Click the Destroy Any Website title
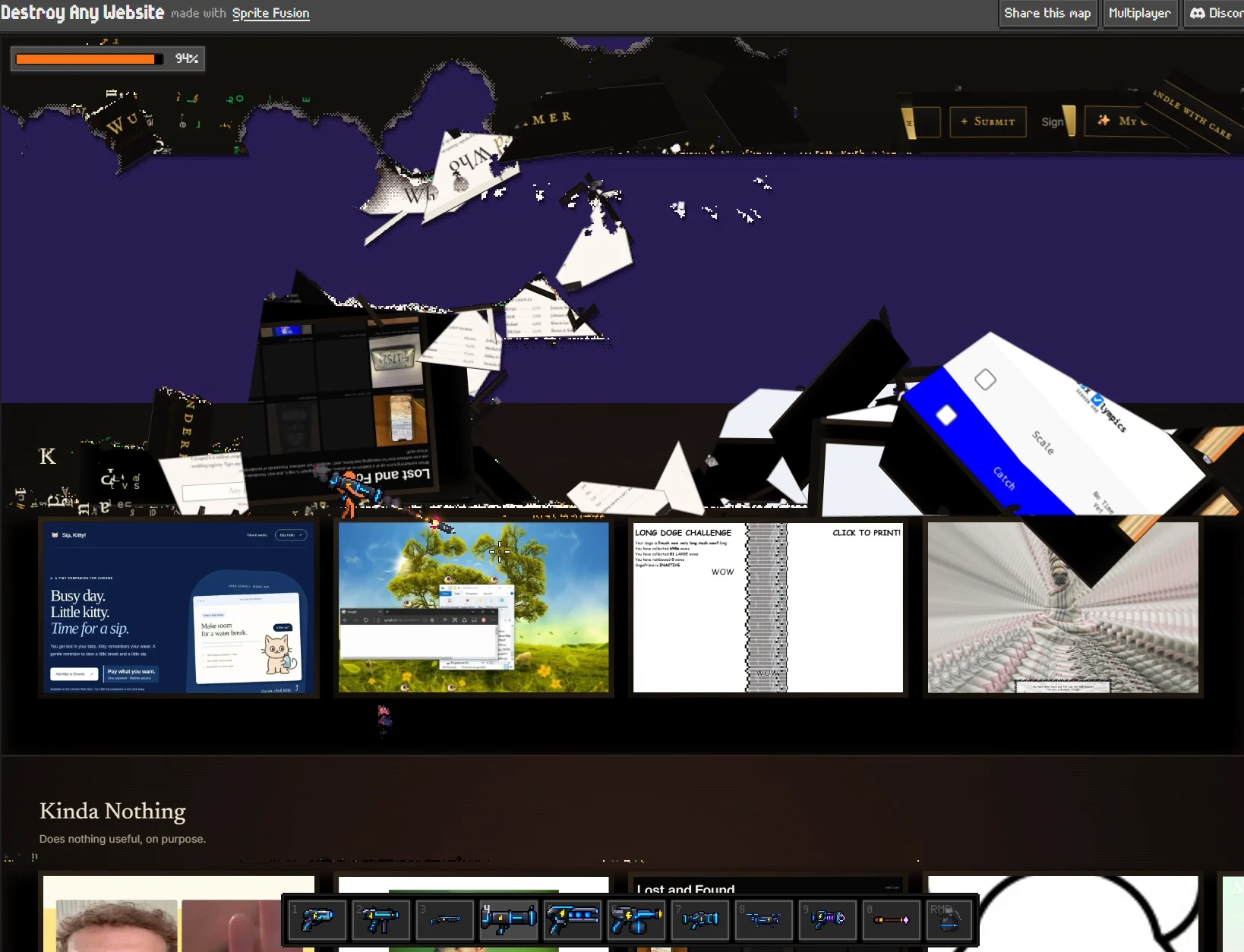 pyautogui.click(x=82, y=13)
